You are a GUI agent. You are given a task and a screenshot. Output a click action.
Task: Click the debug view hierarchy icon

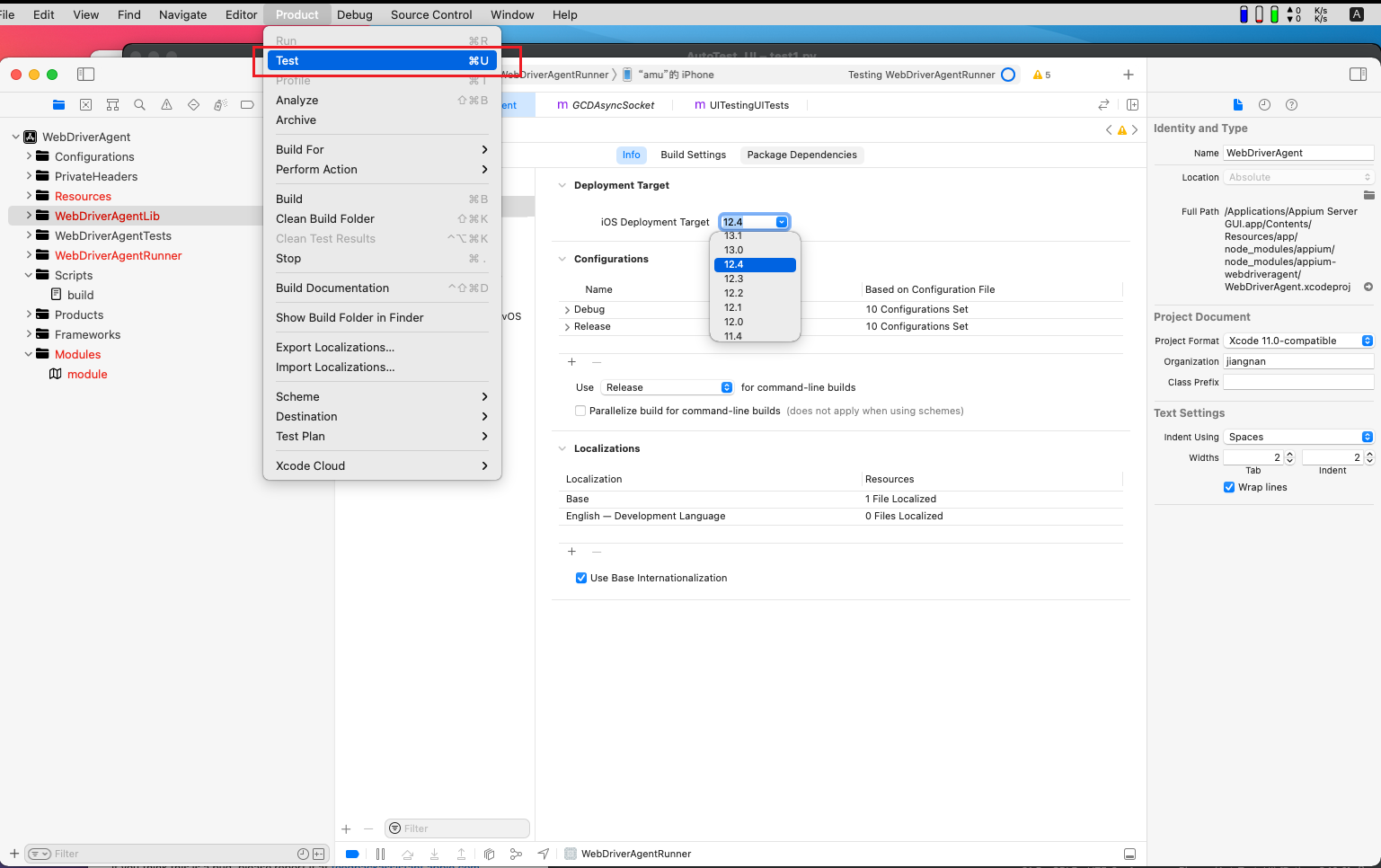pyautogui.click(x=489, y=855)
